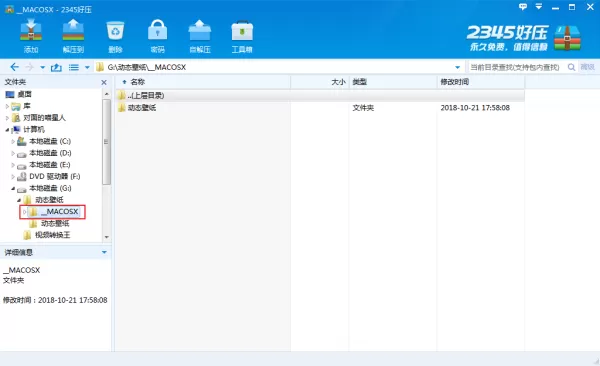Image resolution: width=600 pixels, height=366 pixels.
Task: Collapse the 详细信息 panel arrow
Action: click(104, 252)
